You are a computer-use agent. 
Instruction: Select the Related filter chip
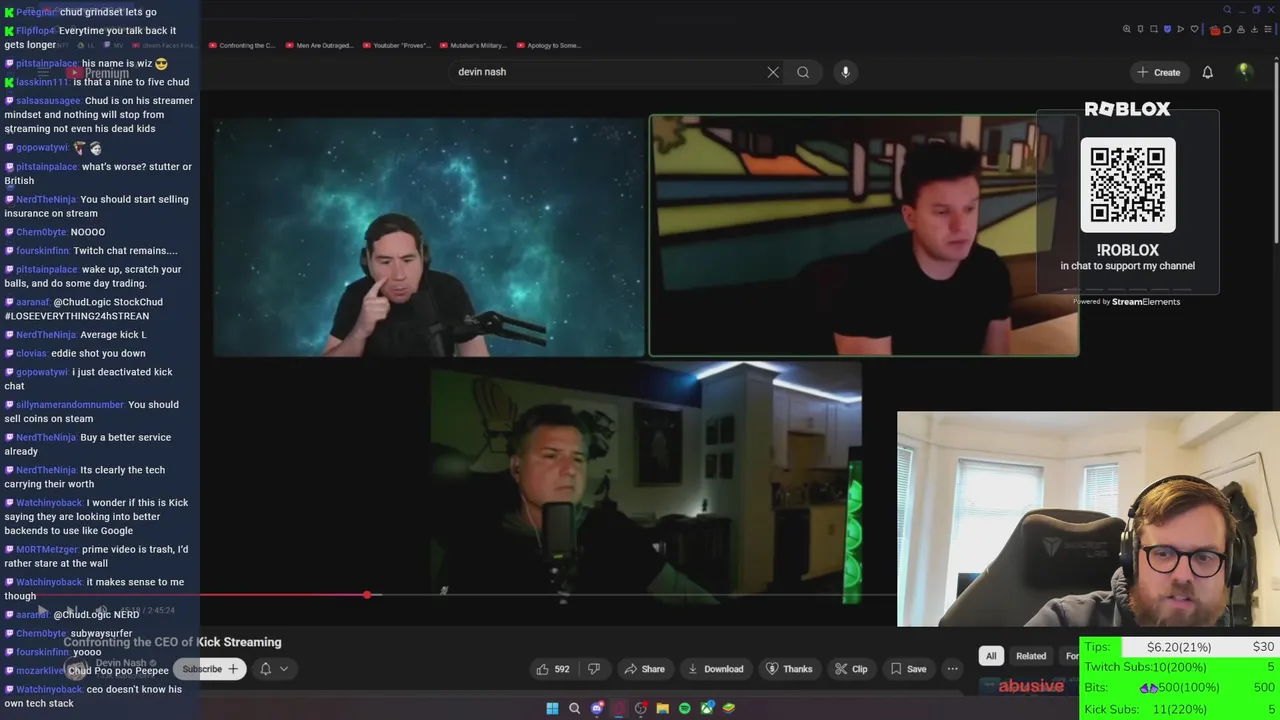coord(1031,656)
